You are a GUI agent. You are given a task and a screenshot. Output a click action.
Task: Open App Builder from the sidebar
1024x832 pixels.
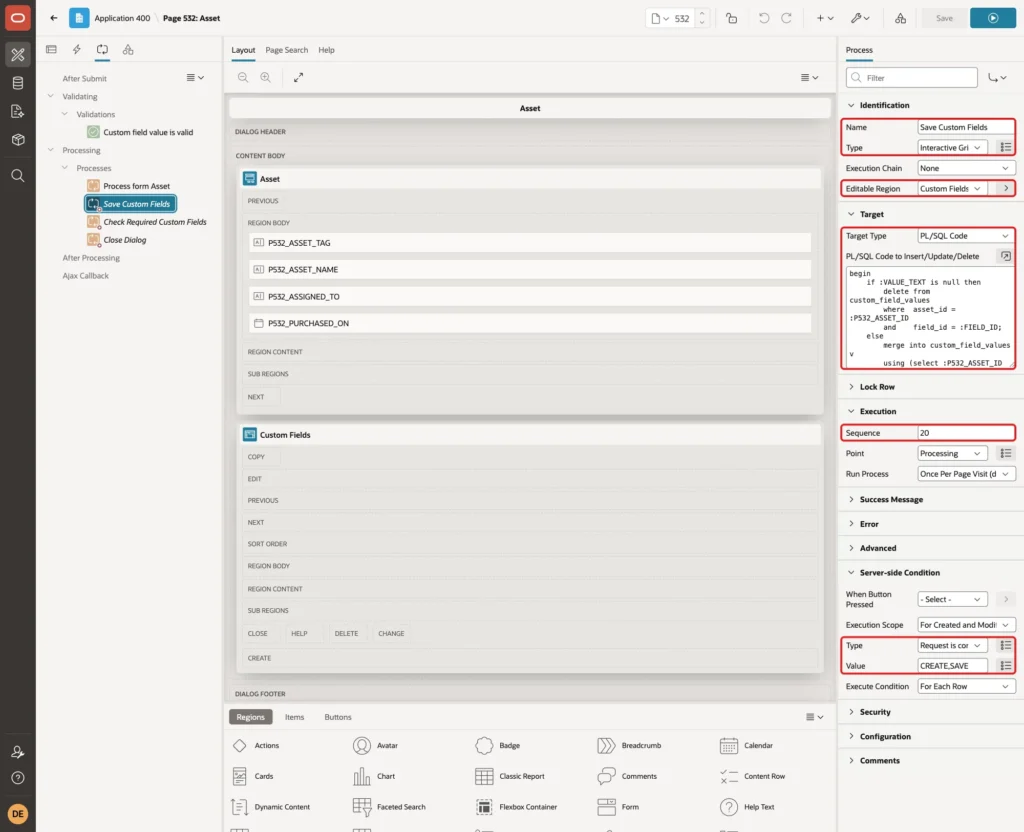click(18, 54)
